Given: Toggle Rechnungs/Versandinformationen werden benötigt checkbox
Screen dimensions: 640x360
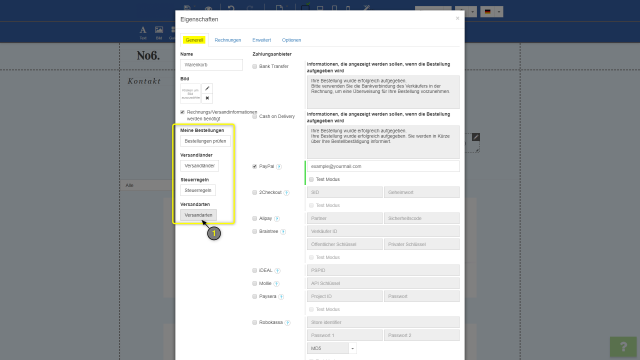Looking at the screenshot, I should (x=182, y=112).
